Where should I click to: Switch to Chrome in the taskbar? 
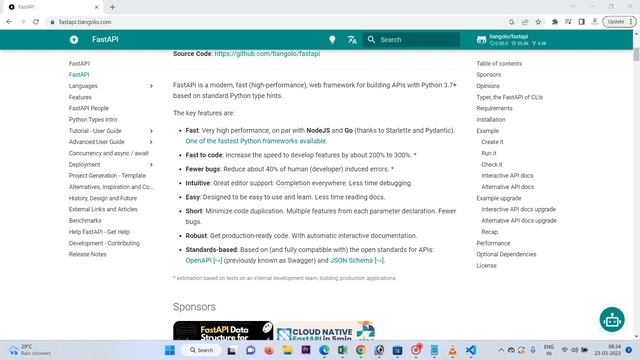click(x=360, y=350)
